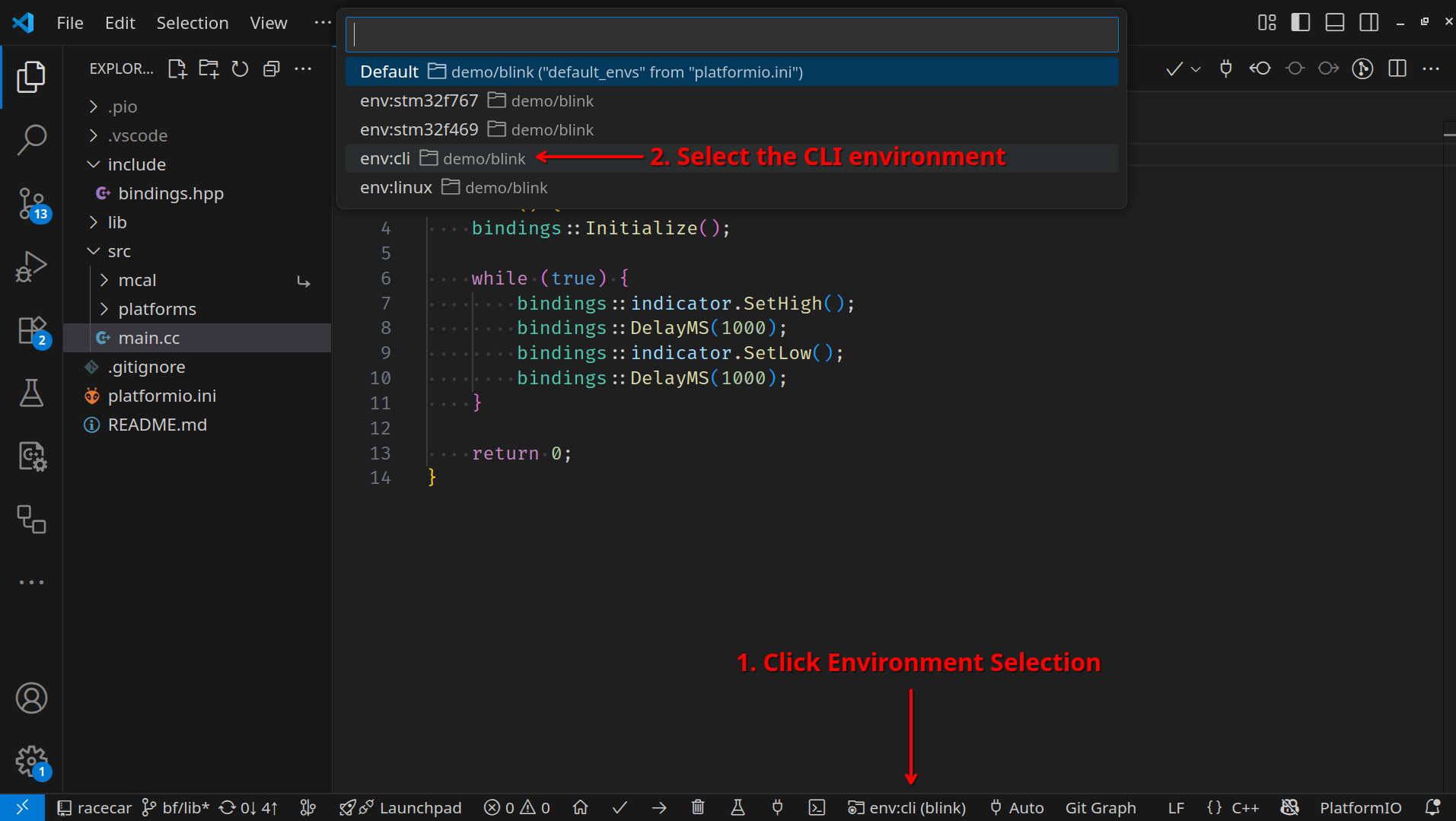Image resolution: width=1456 pixels, height=821 pixels.
Task: Expand the platforms folder
Action: [157, 309]
